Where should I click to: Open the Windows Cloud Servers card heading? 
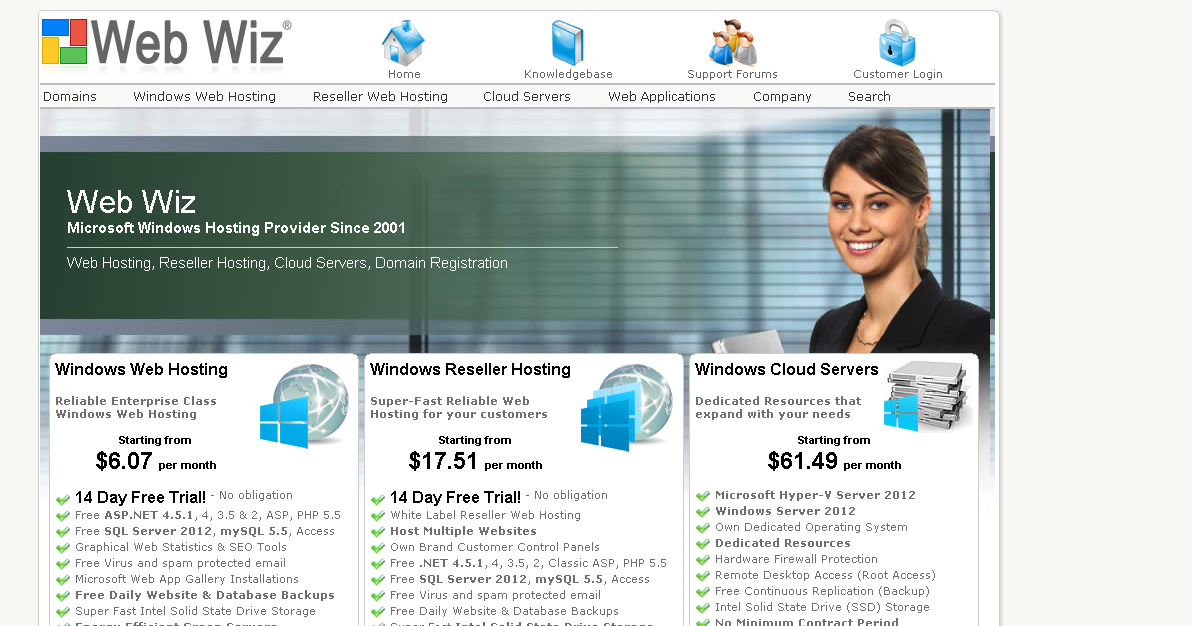(787, 370)
